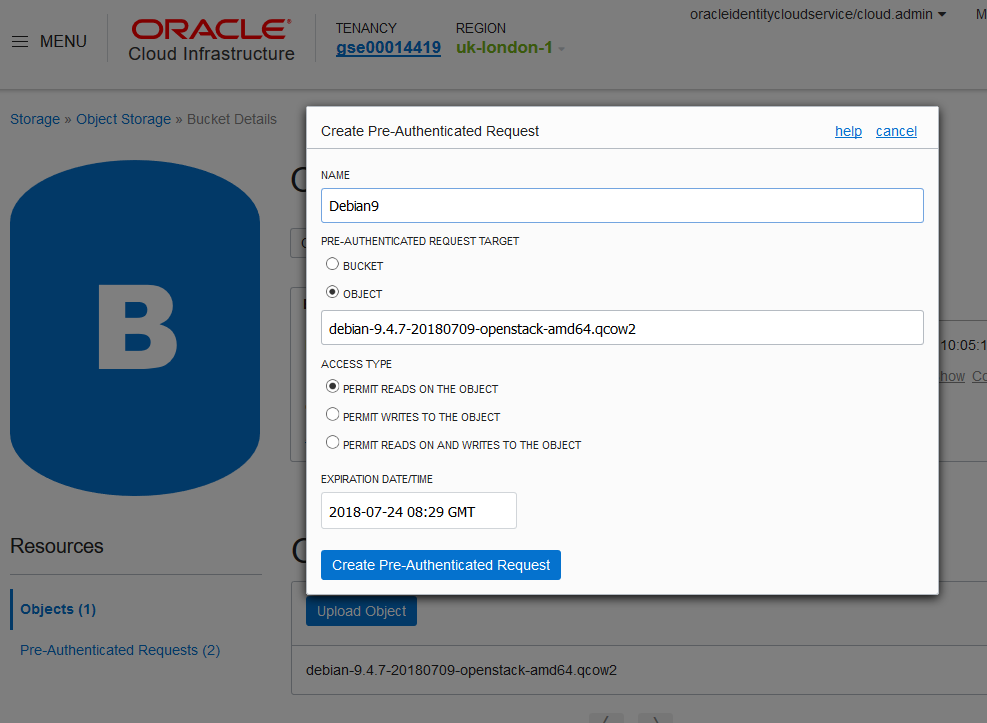Click the Upload Object button
Screen dimensions: 987x723
coord(361,611)
